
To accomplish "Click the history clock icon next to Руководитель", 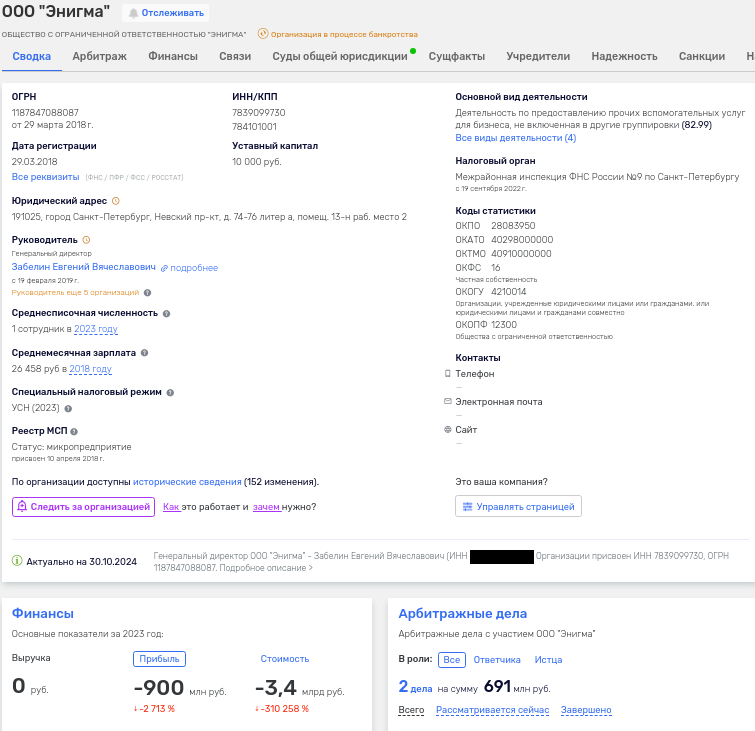I will (86, 240).
